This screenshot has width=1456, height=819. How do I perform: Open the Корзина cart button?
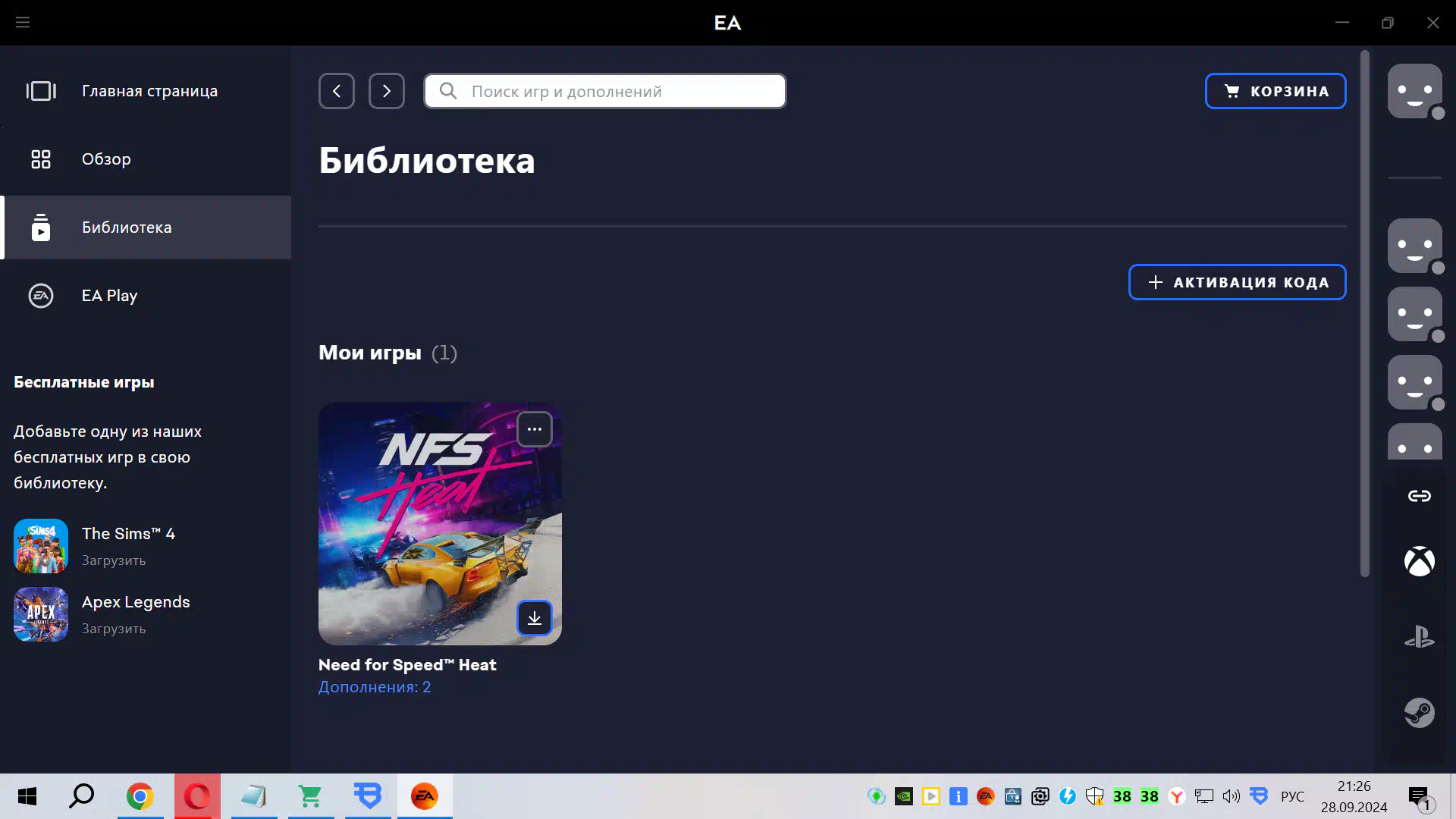point(1276,91)
